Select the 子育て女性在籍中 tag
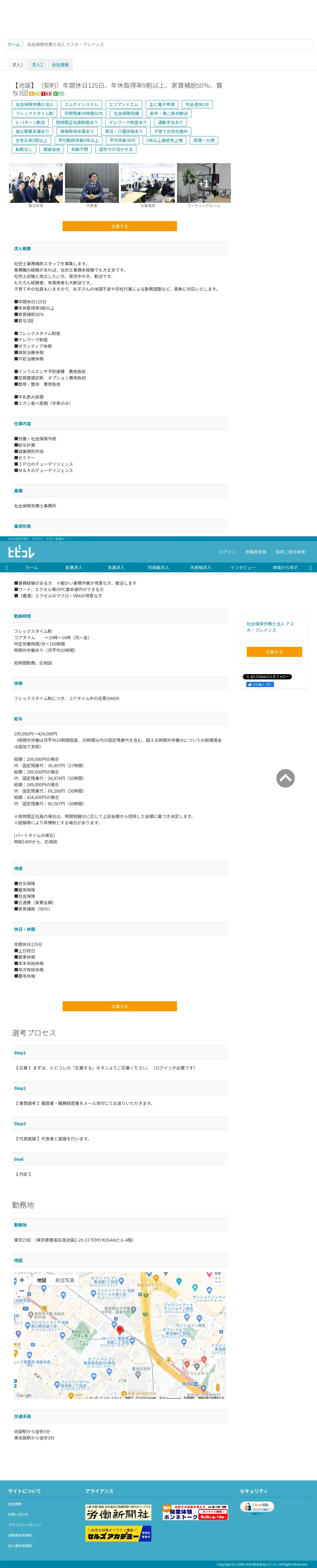 (x=171, y=131)
